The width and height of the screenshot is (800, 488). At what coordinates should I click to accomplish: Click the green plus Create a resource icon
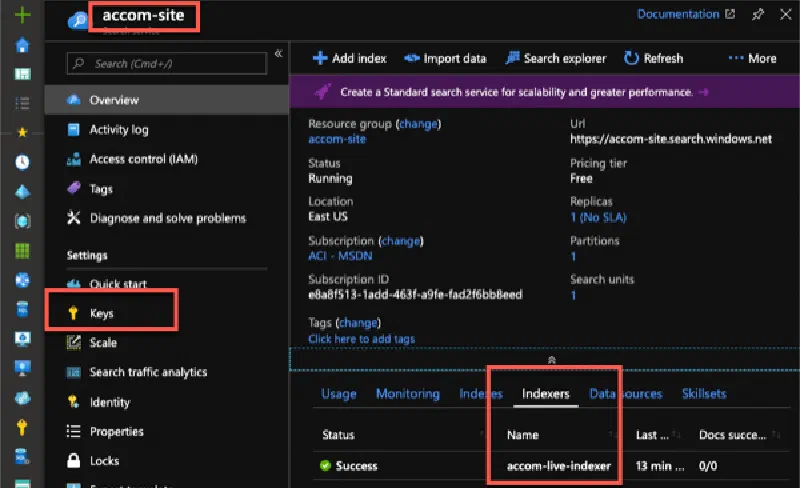point(22,14)
